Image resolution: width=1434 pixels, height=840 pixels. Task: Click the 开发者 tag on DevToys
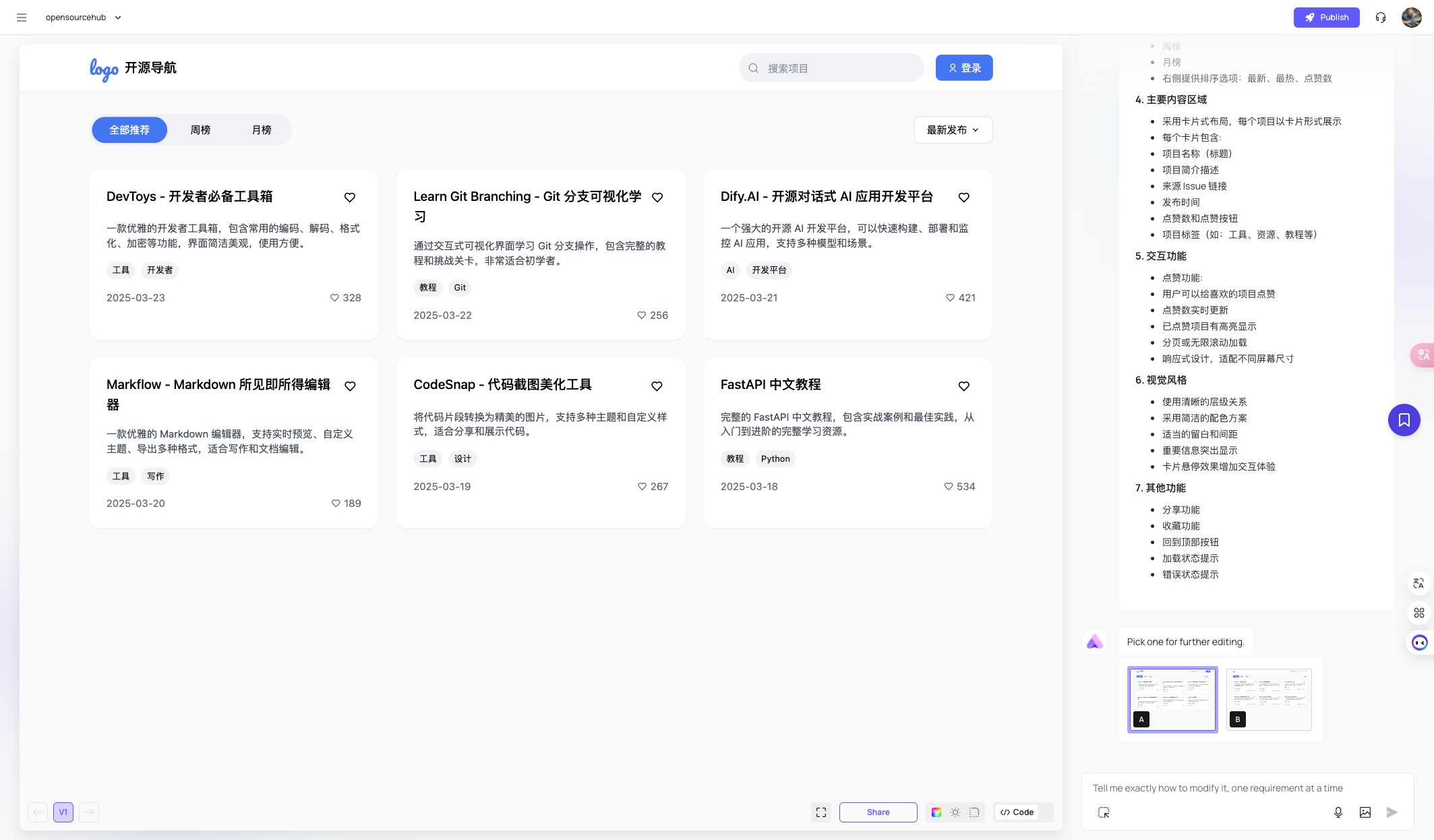tap(160, 270)
